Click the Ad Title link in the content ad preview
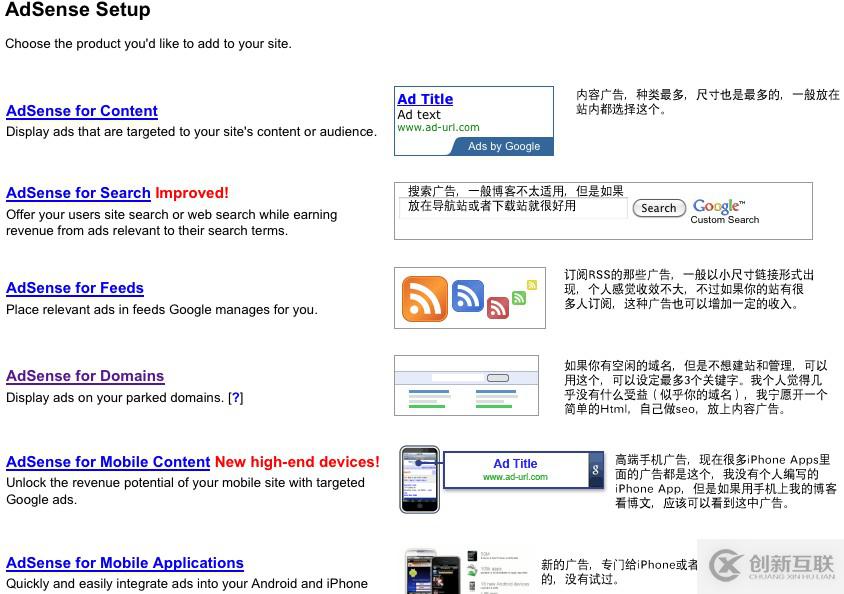This screenshot has width=844, height=594. [x=424, y=99]
